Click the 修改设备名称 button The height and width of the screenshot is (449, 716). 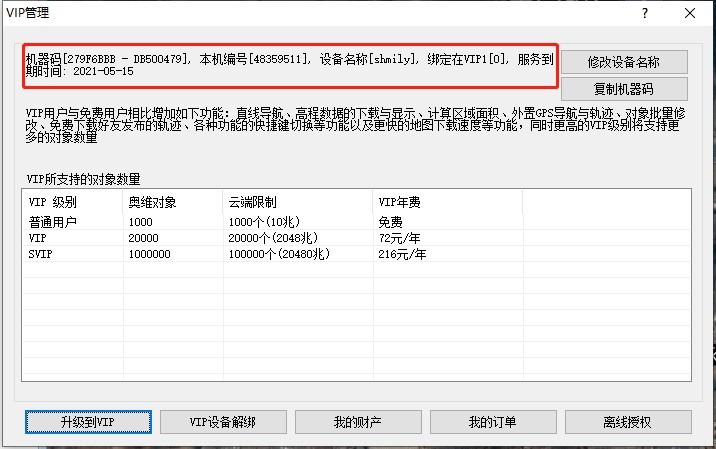[x=624, y=61]
